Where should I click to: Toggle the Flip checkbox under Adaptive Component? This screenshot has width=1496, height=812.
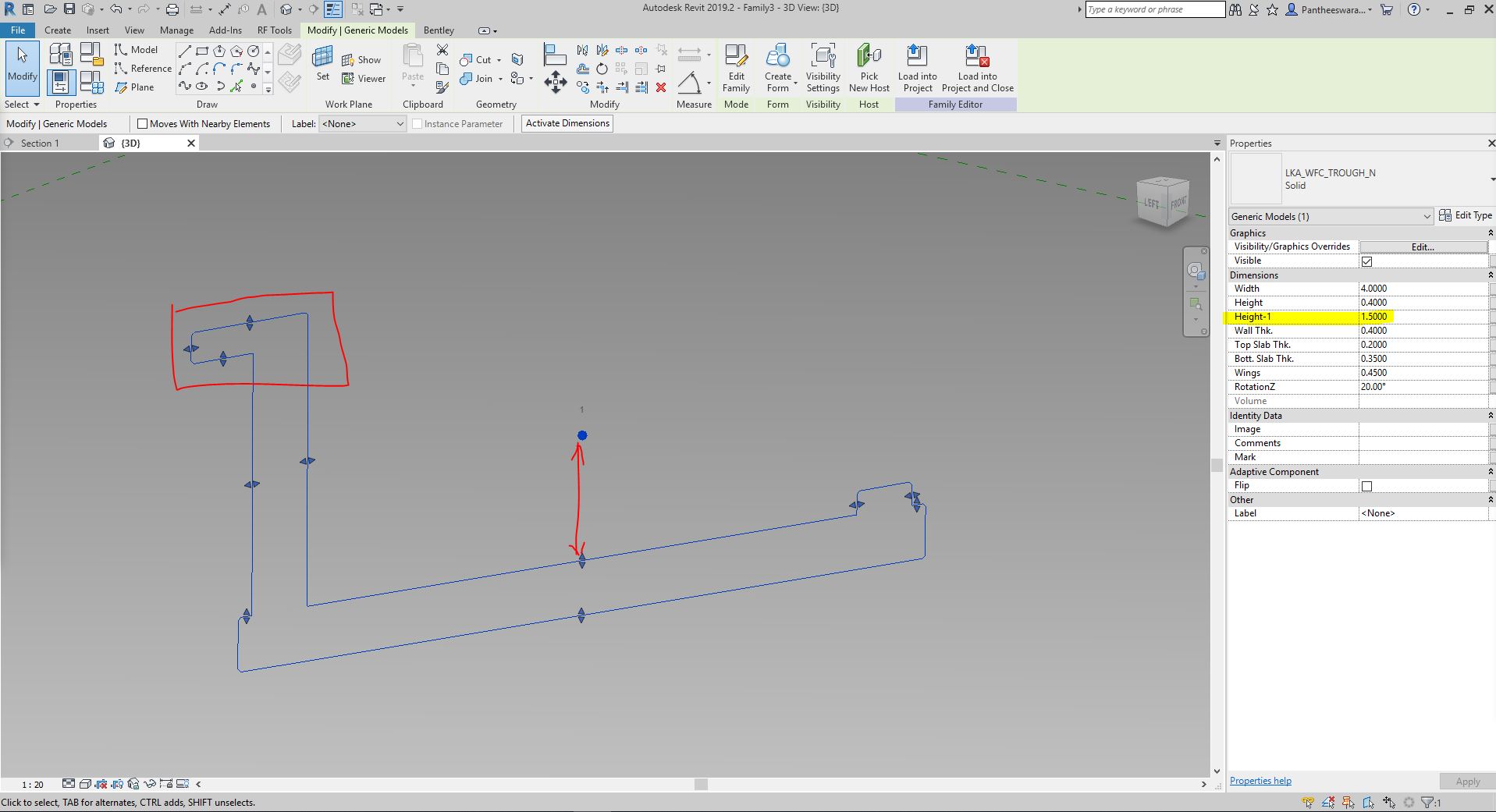(x=1367, y=485)
